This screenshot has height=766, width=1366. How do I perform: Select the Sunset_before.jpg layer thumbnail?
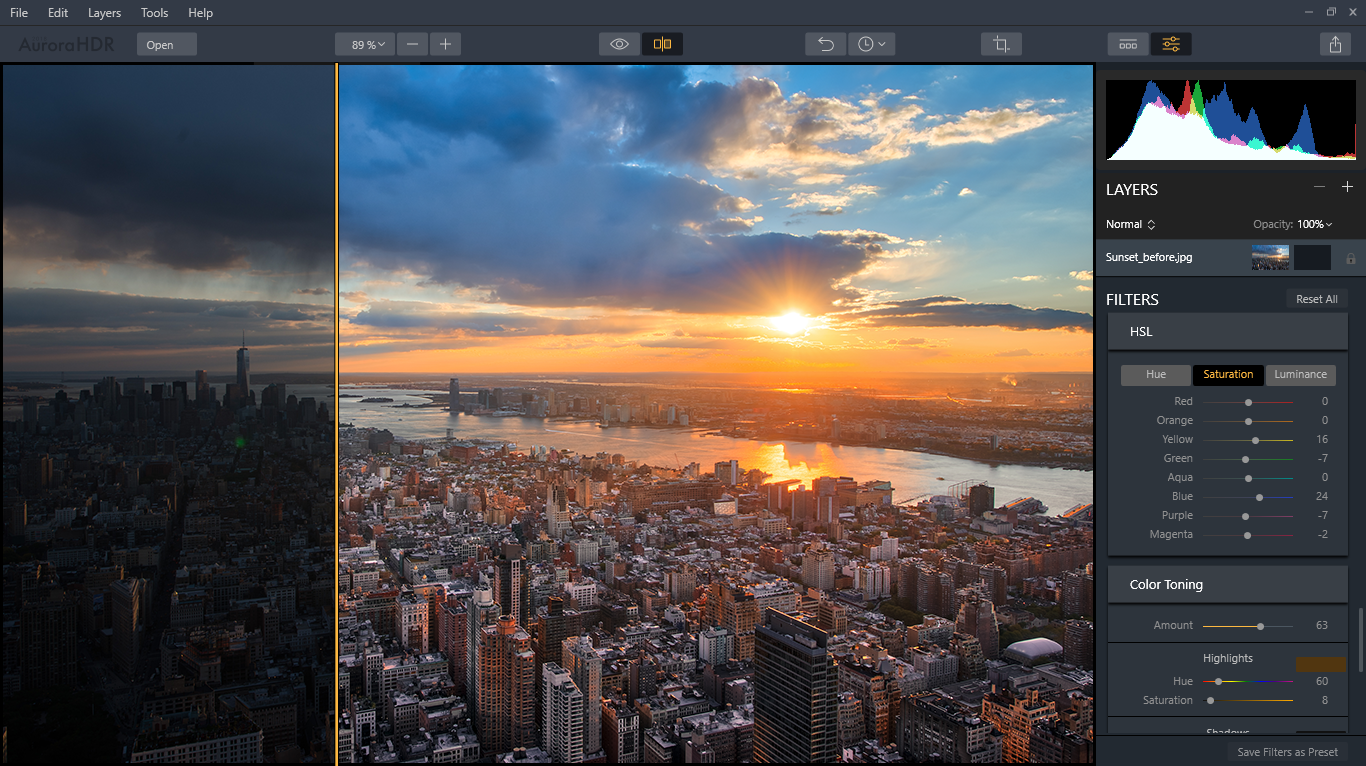click(1270, 257)
